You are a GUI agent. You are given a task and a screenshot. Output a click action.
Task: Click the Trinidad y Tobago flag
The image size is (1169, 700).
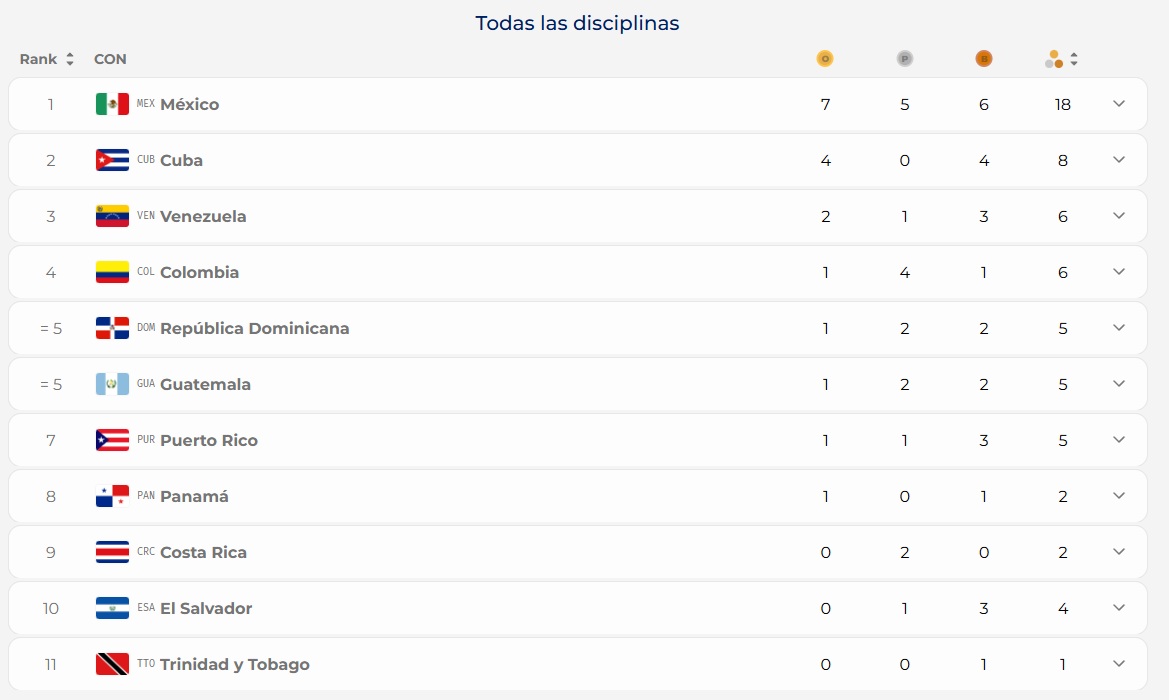pyautogui.click(x=112, y=663)
